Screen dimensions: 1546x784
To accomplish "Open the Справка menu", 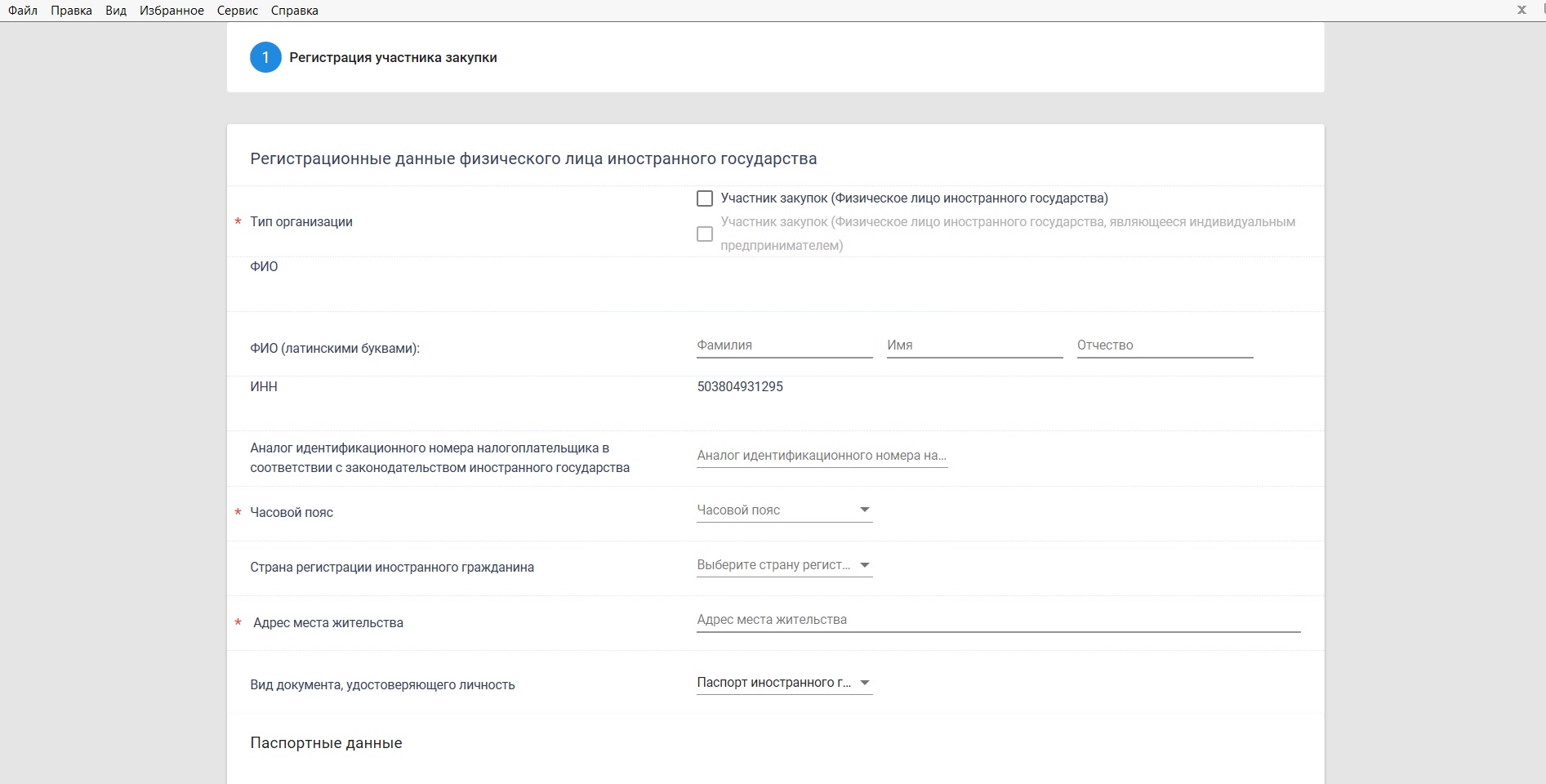I will pos(294,11).
